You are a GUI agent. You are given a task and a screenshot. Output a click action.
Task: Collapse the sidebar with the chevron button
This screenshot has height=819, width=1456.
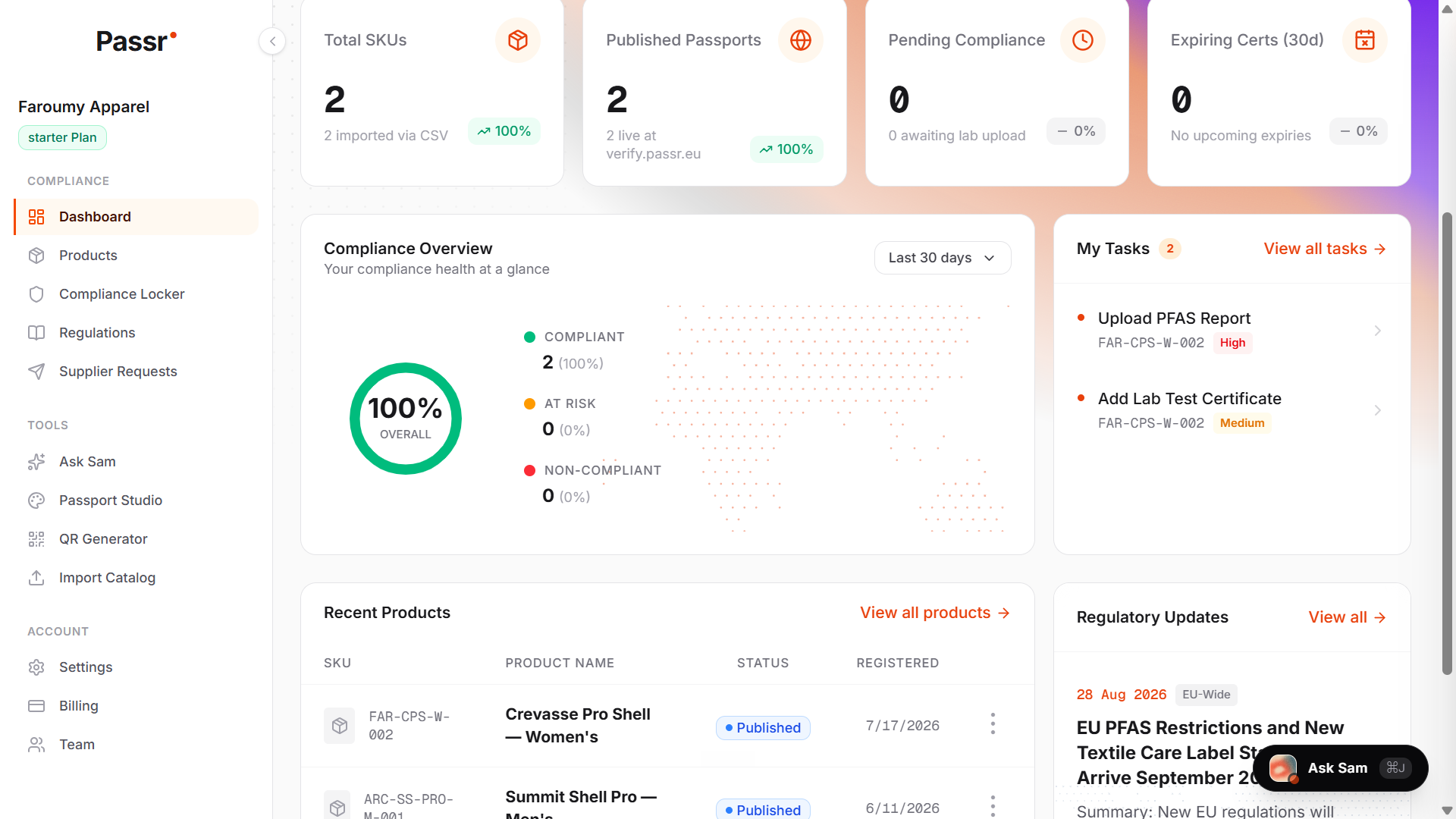(272, 41)
